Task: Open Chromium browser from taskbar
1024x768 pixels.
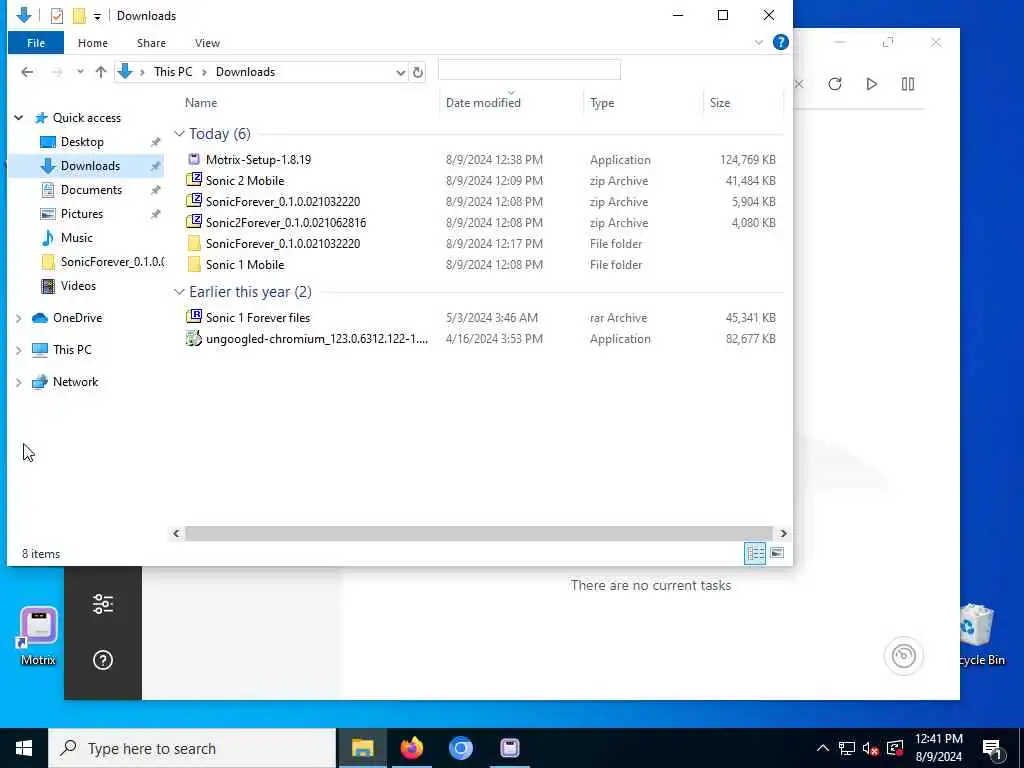Action: (x=460, y=748)
